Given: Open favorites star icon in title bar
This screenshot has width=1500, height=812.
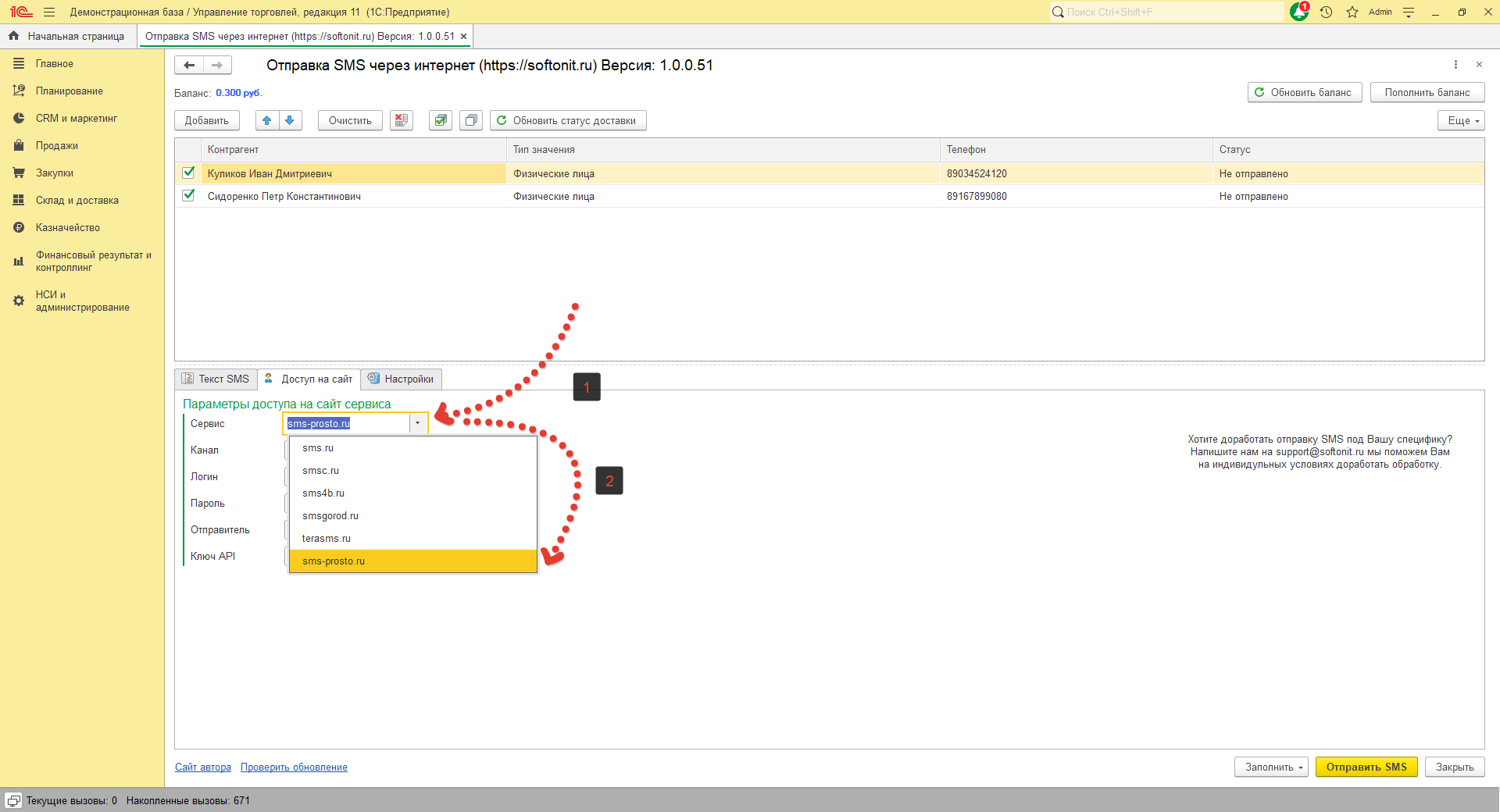Looking at the screenshot, I should pyautogui.click(x=1352, y=12).
